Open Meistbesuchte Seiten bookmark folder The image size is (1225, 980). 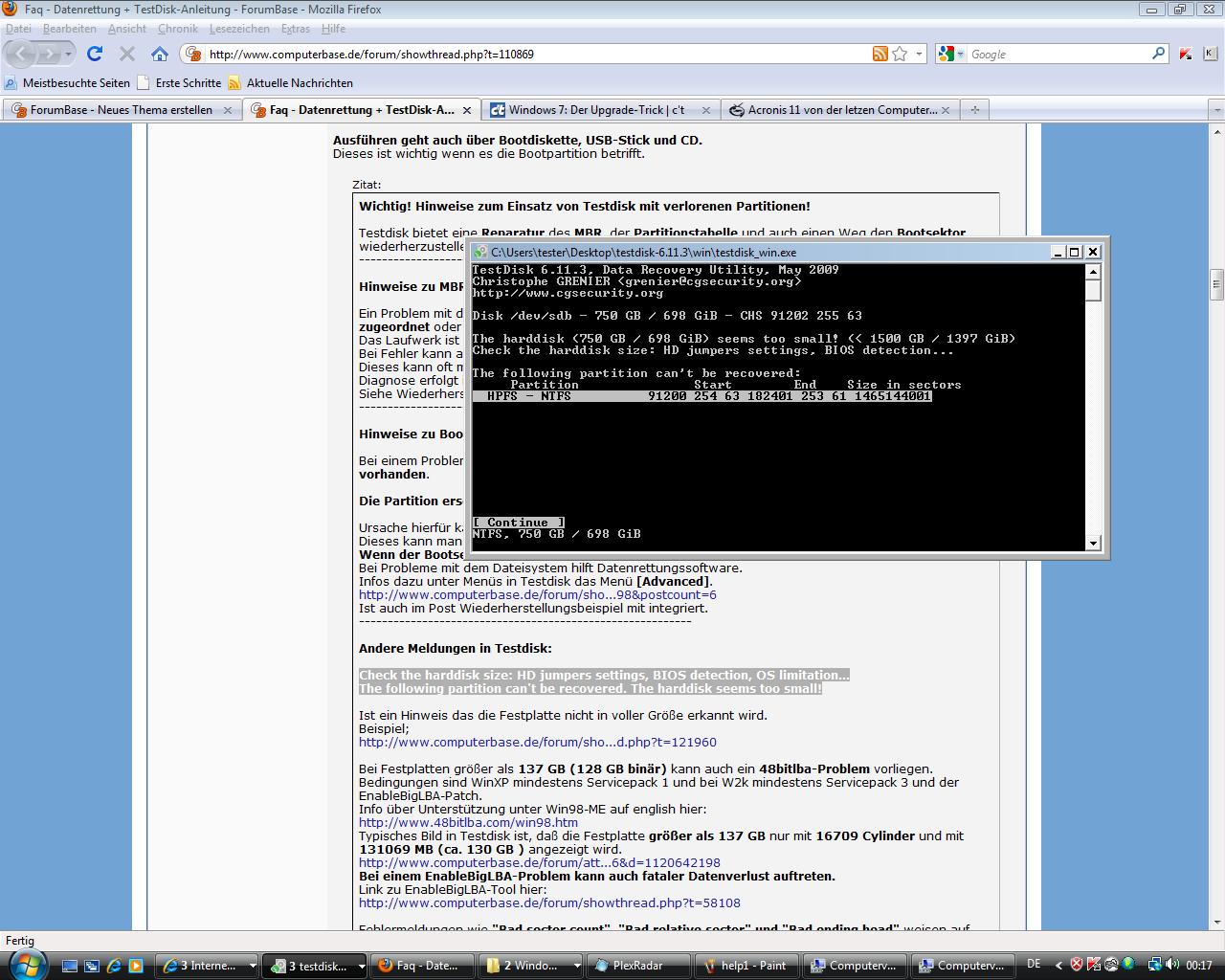pos(67,83)
